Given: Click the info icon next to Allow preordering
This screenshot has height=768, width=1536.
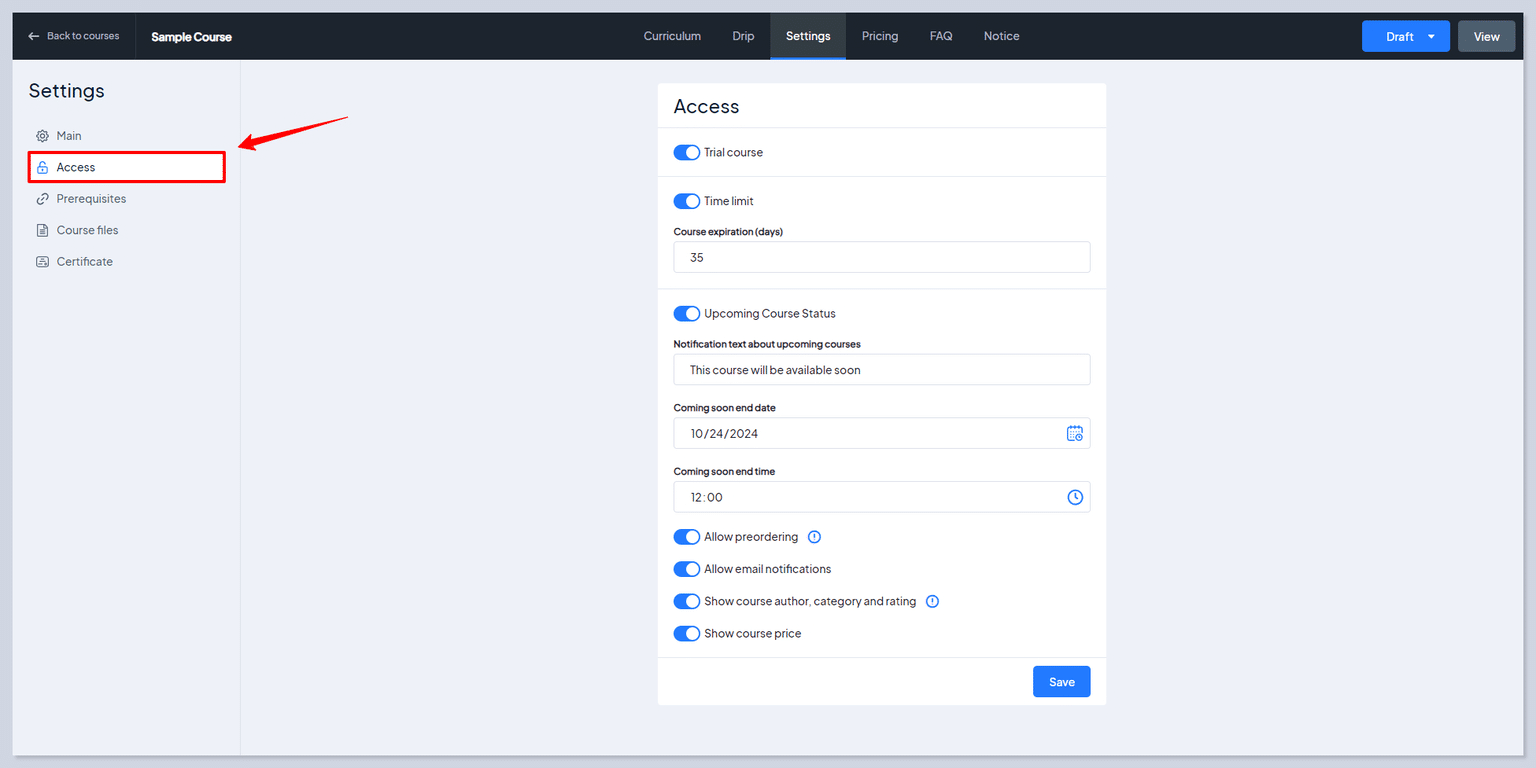Looking at the screenshot, I should (x=814, y=536).
